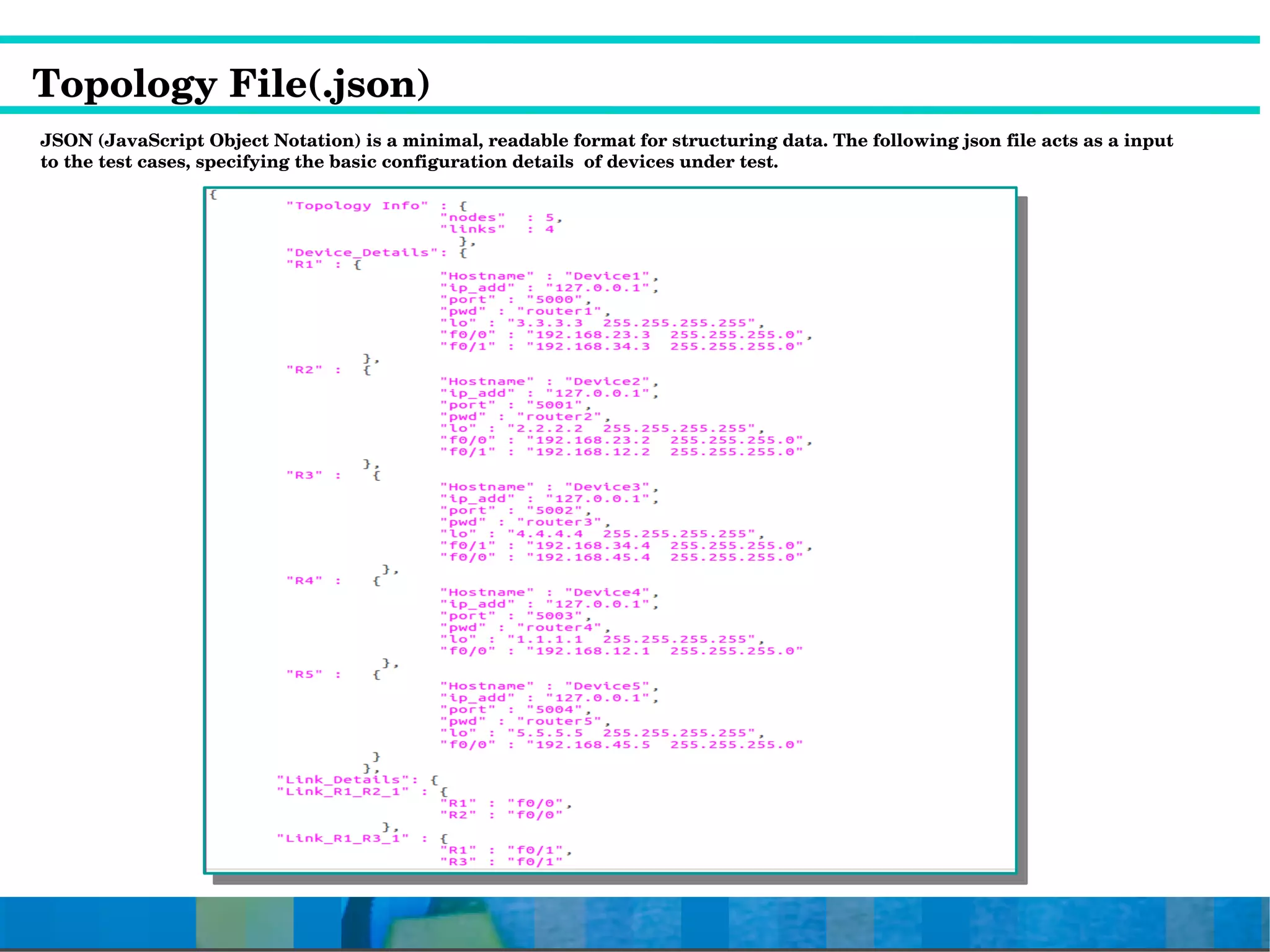Click the "nodes" : 5 line

500,218
